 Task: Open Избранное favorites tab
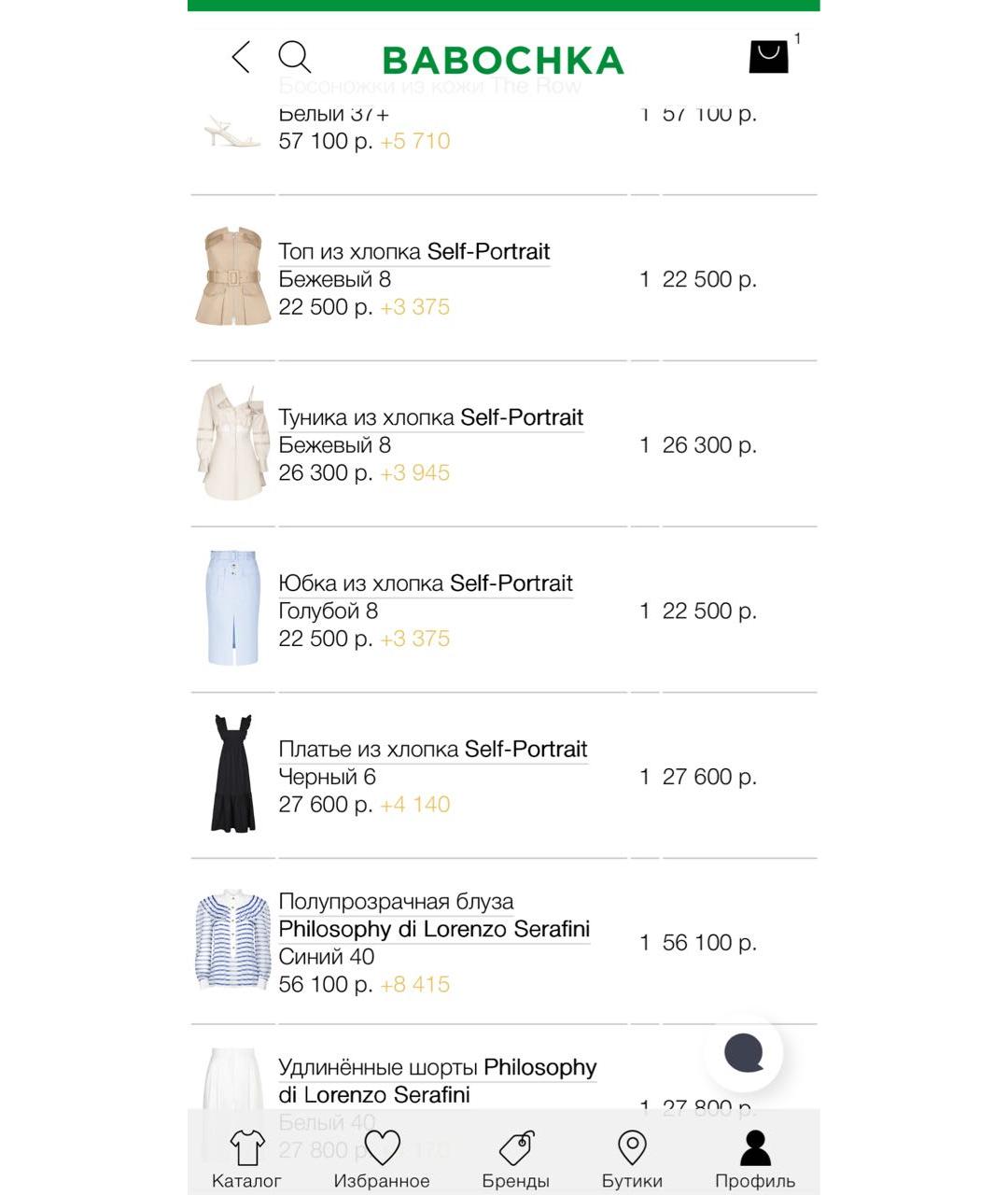382,1159
